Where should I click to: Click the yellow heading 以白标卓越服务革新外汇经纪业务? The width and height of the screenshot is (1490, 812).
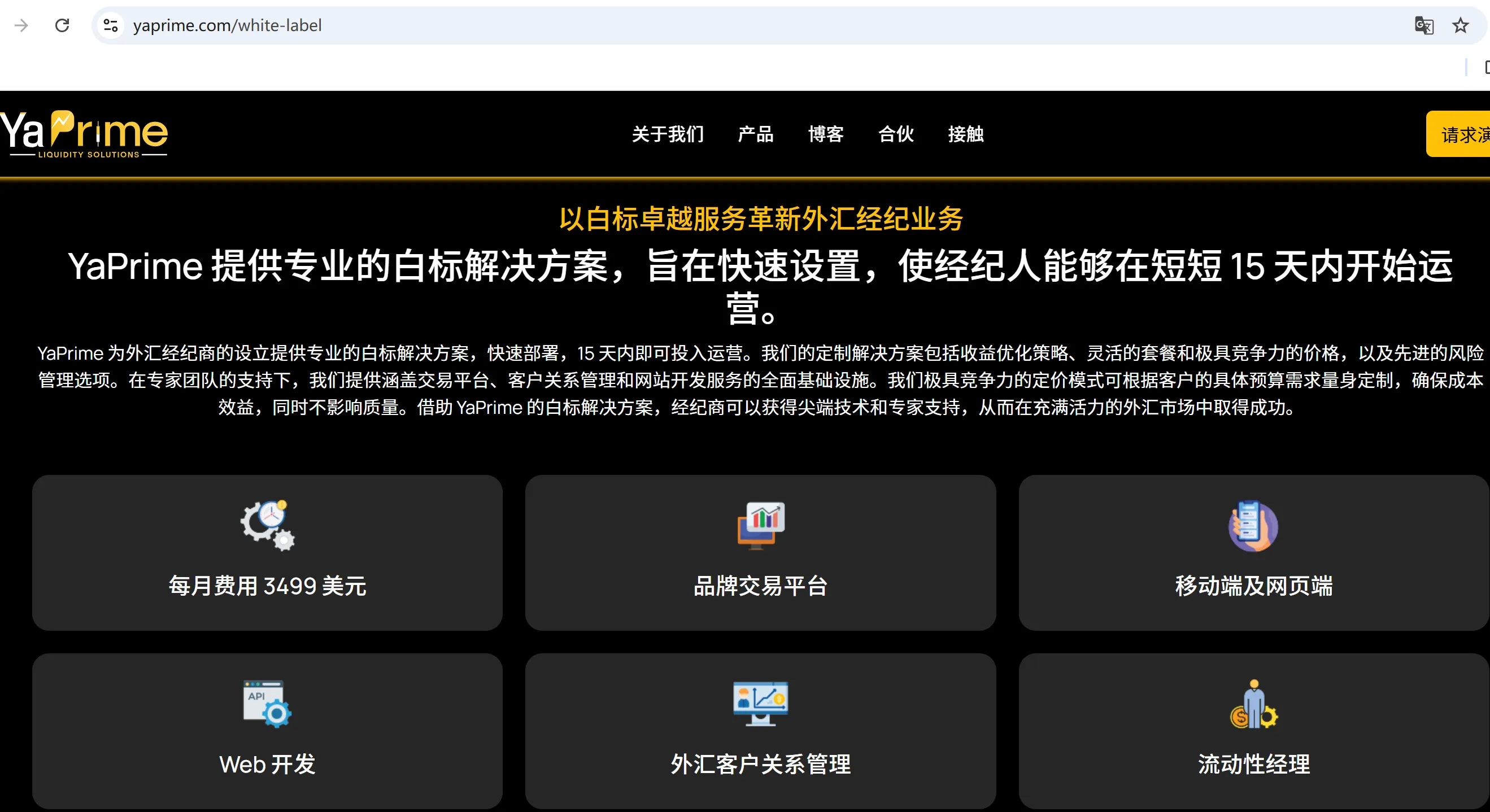click(761, 219)
